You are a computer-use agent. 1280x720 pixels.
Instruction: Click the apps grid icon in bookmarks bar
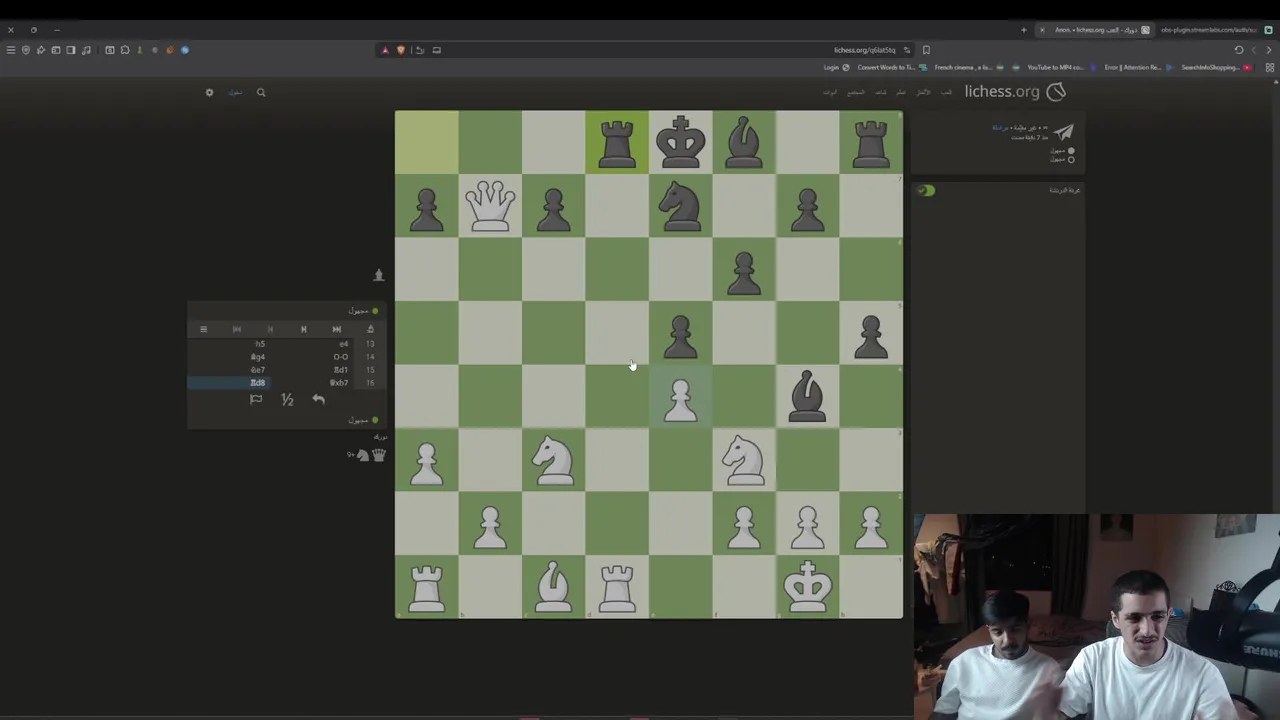[x=1270, y=67]
